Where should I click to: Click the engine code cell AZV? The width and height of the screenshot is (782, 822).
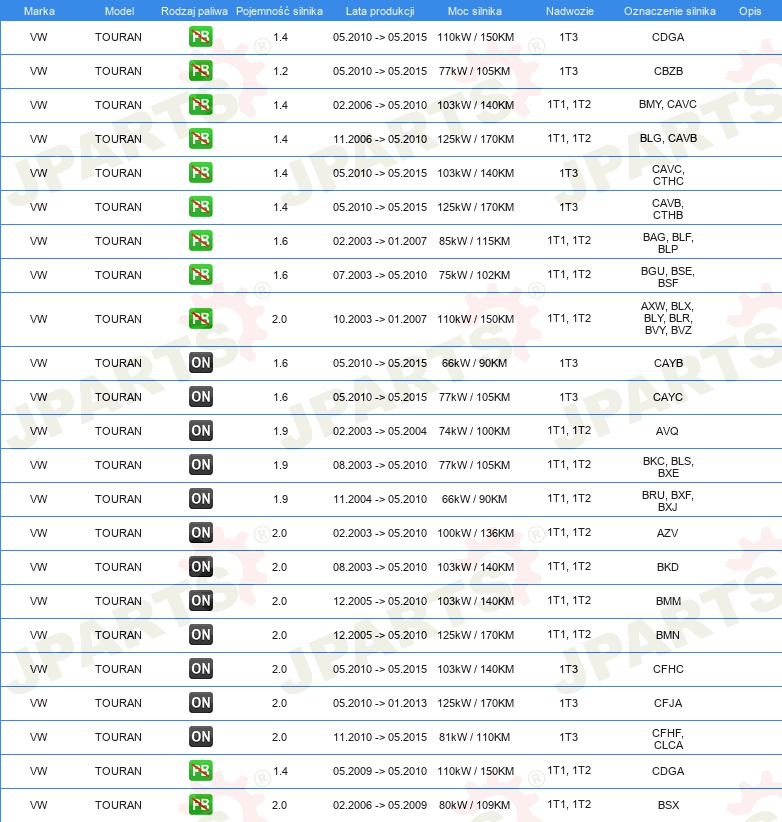coord(667,533)
